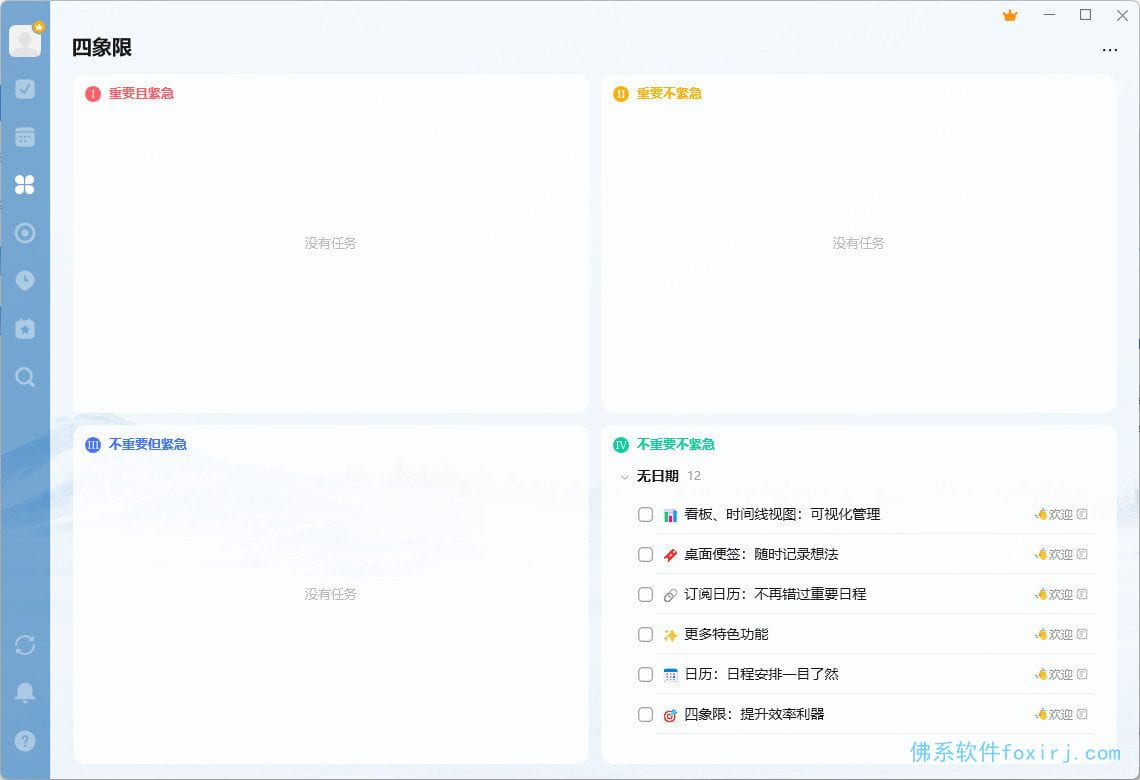The image size is (1140, 780).
Task: Open task 更多特色功能
Action: pyautogui.click(x=726, y=635)
